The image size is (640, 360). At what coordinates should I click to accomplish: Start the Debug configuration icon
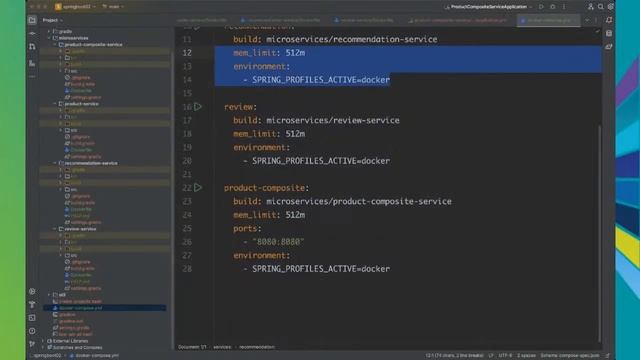553,7
